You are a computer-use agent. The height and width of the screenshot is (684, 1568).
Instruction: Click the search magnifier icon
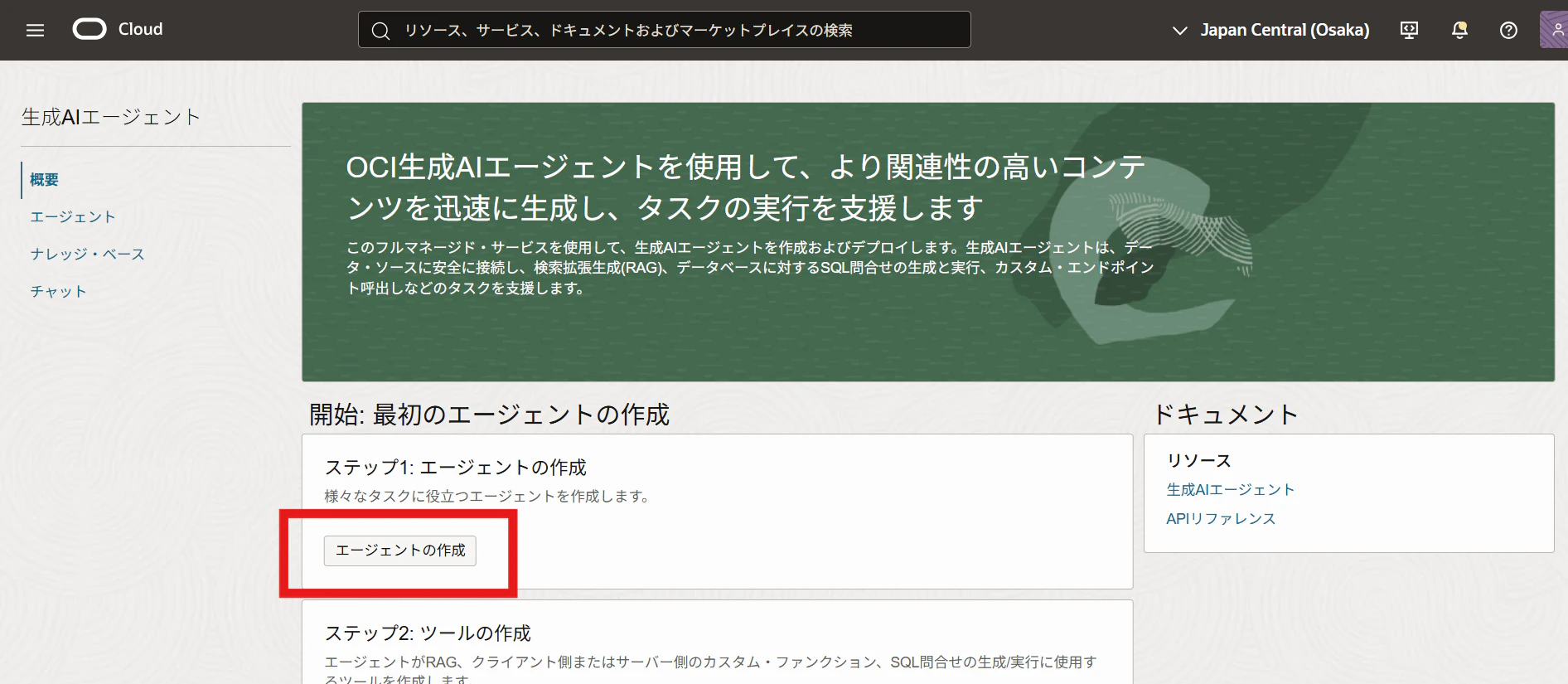380,31
